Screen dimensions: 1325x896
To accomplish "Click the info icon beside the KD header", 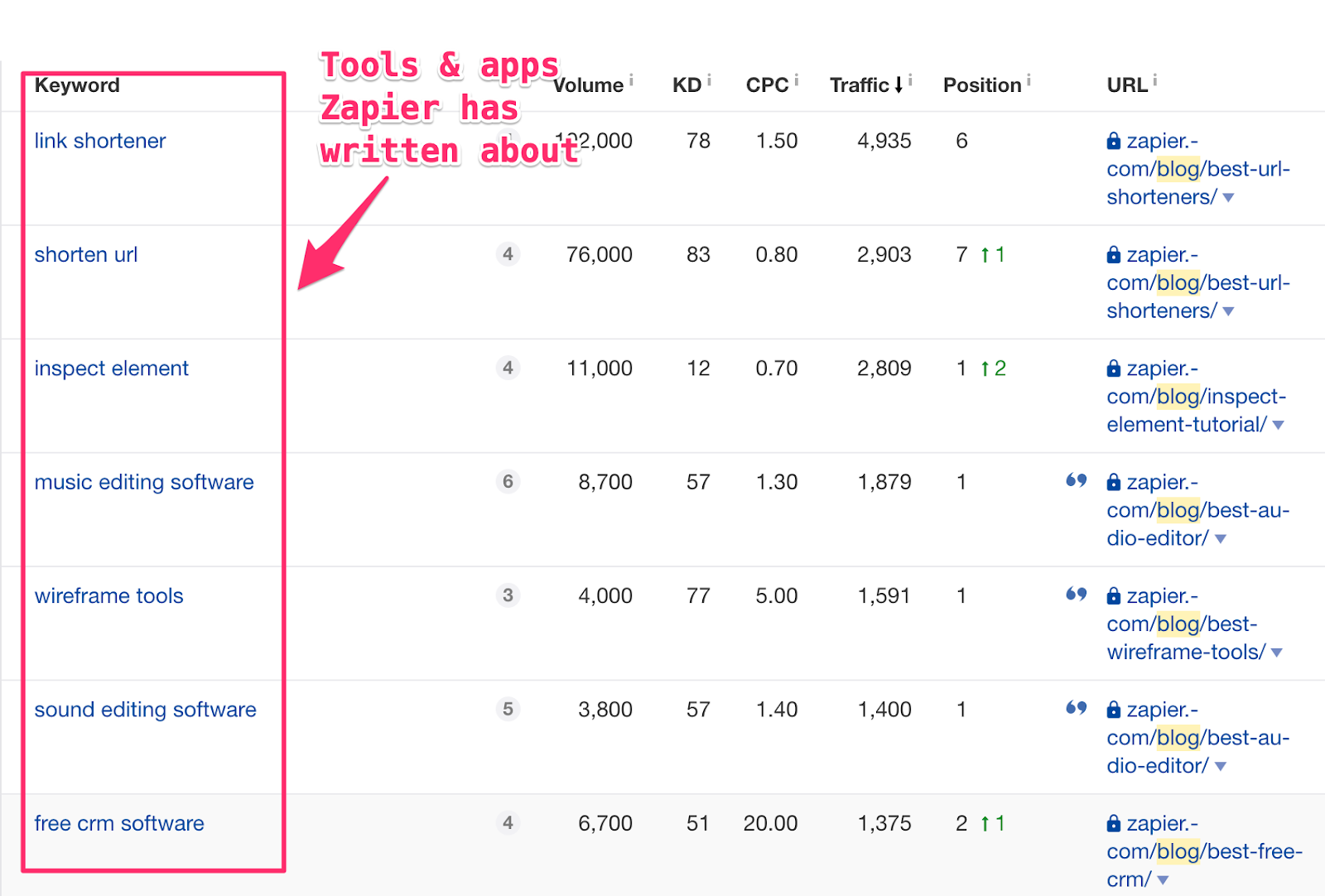I will click(709, 80).
